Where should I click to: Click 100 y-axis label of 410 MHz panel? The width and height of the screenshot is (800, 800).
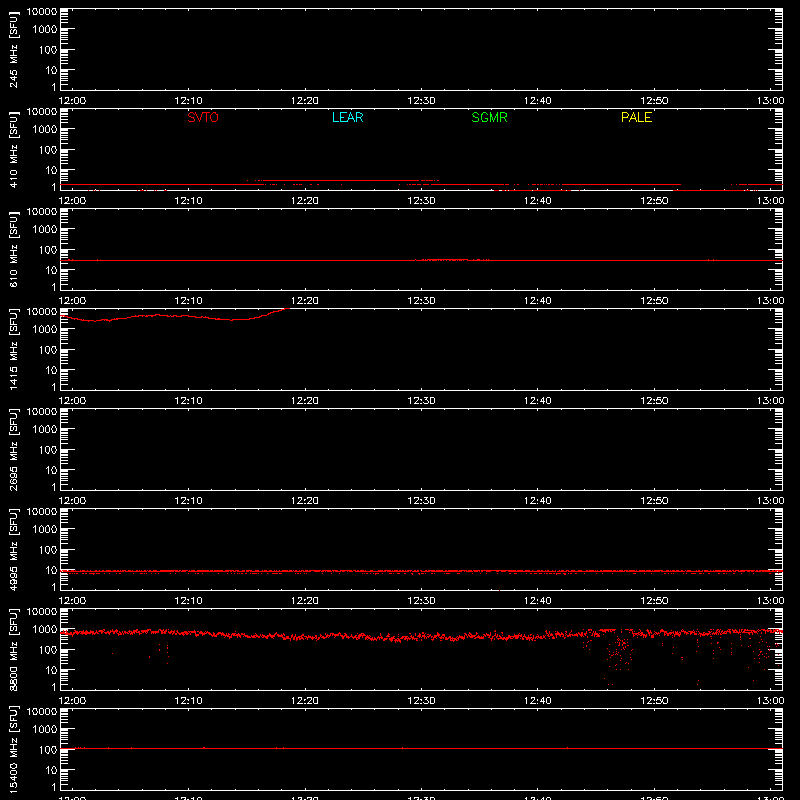48,150
